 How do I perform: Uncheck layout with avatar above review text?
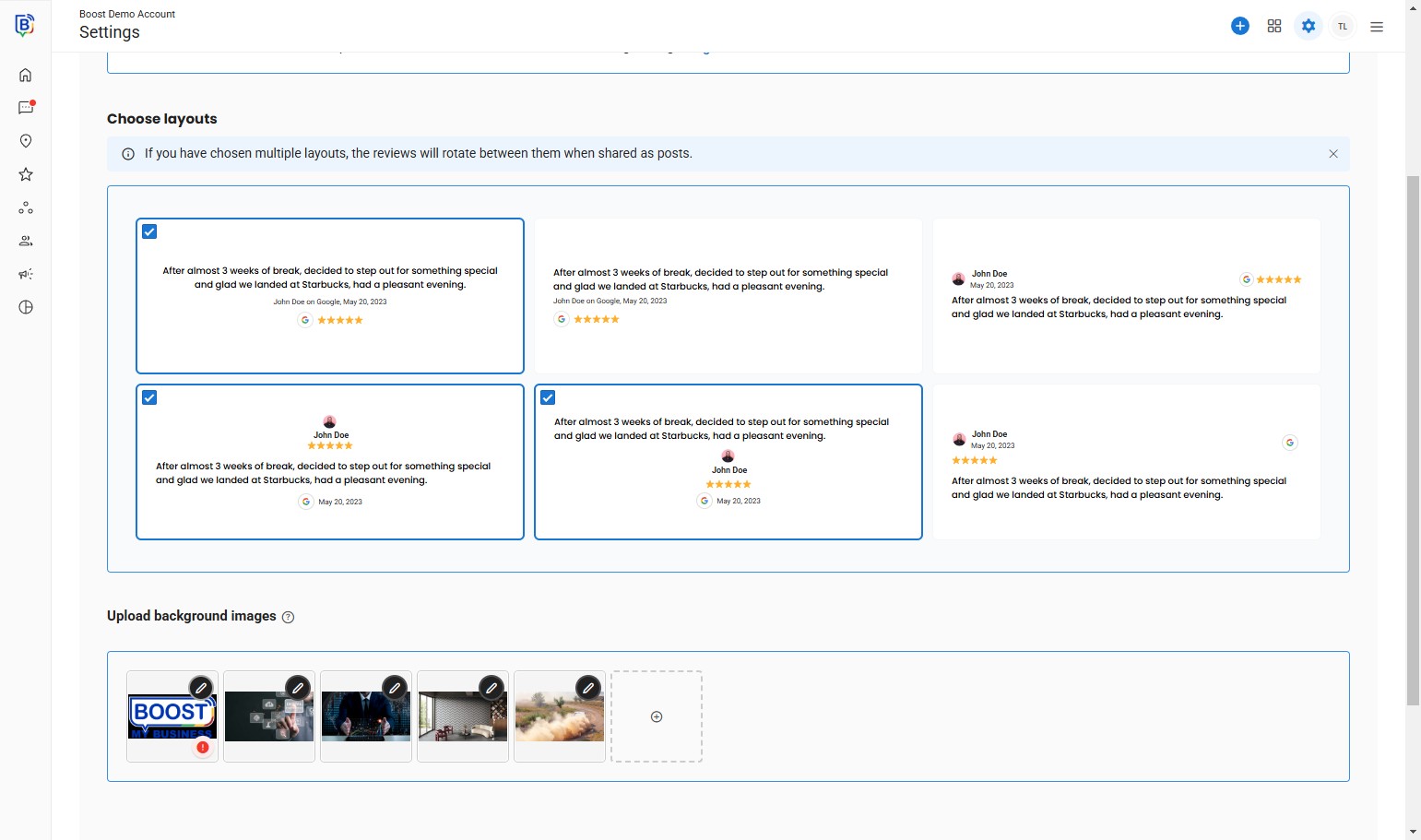(x=149, y=398)
